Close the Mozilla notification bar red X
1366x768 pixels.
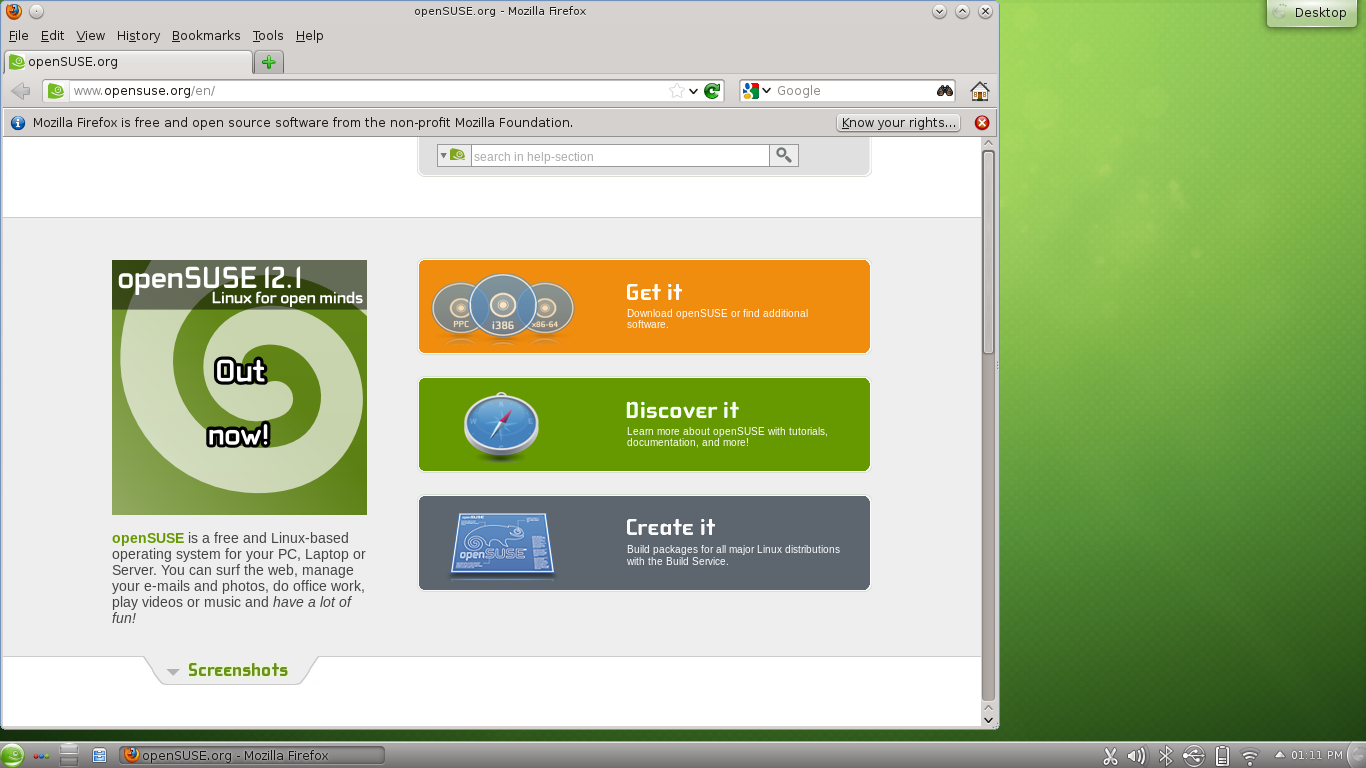(x=982, y=123)
